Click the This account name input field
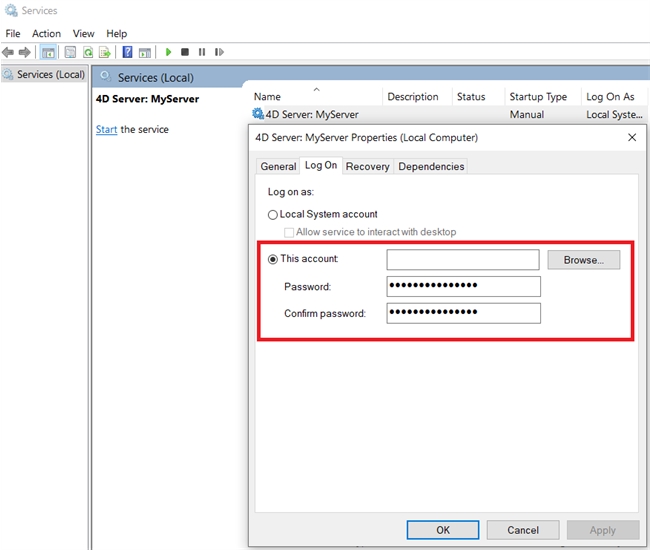This screenshot has width=650, height=550. tap(463, 260)
